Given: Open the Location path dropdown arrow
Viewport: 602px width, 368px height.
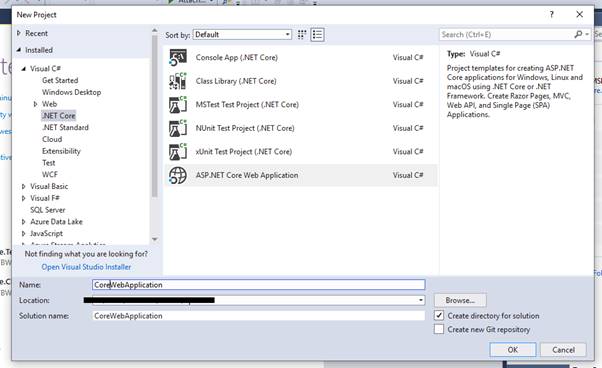Looking at the screenshot, I should (x=421, y=300).
